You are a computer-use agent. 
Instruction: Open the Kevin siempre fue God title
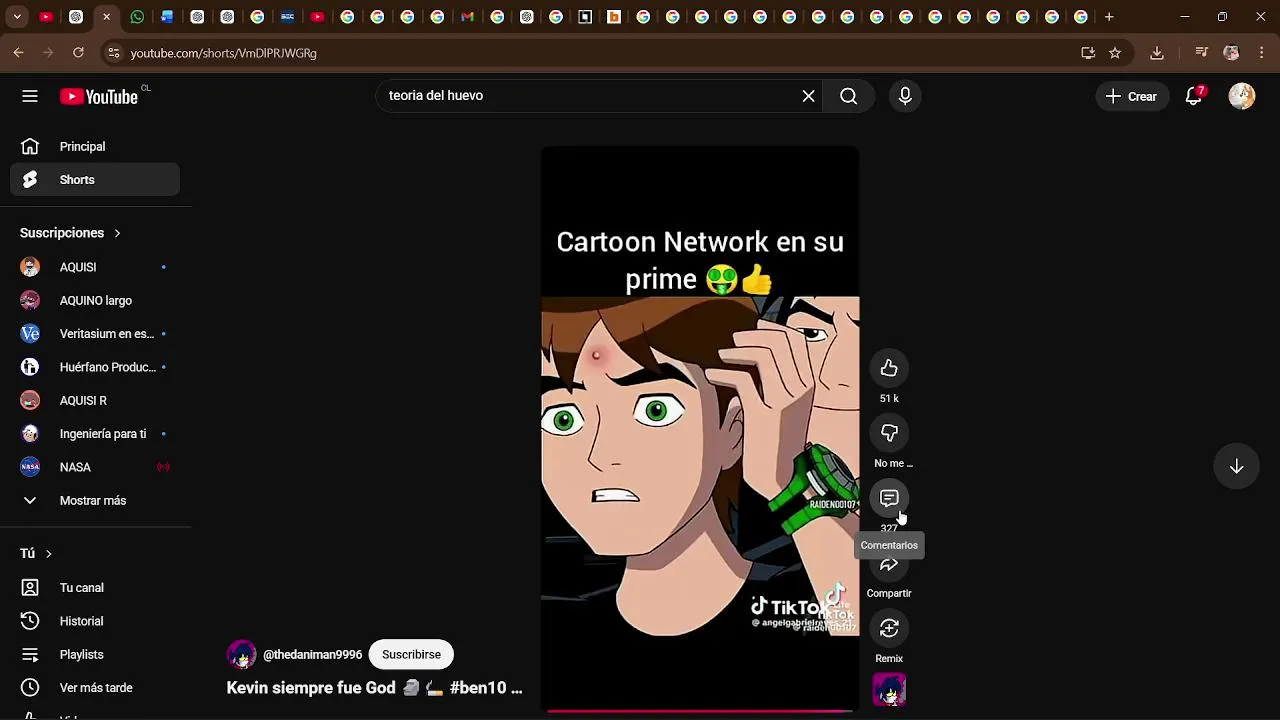point(374,688)
